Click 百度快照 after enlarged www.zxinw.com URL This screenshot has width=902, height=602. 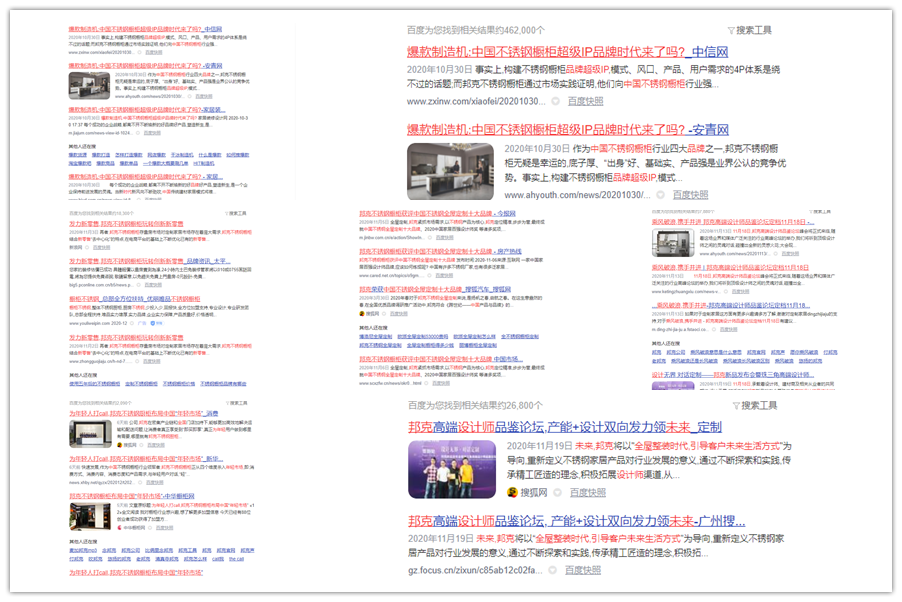click(585, 101)
